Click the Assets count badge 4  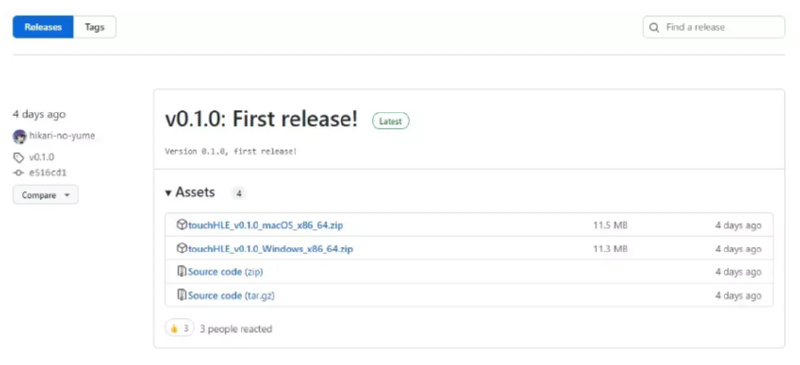tap(238, 193)
